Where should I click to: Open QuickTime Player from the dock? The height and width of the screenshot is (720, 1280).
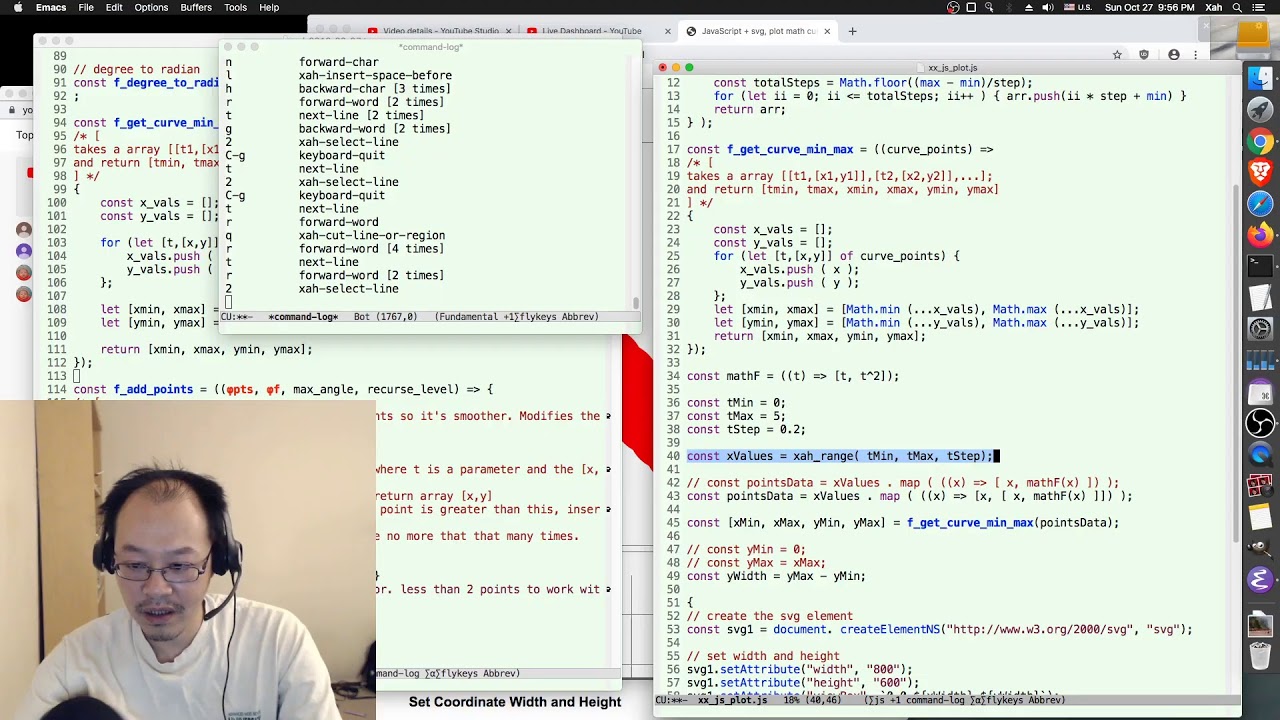(1260, 453)
